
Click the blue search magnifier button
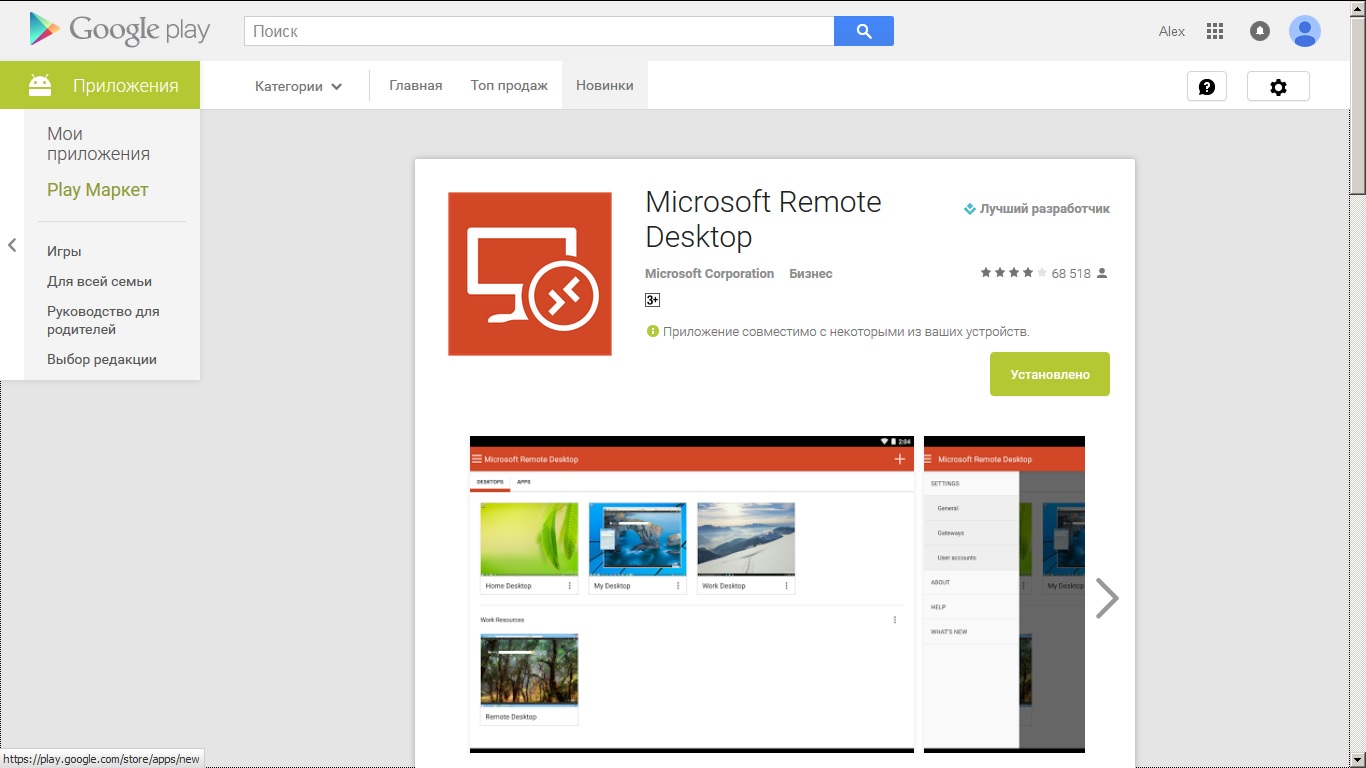pos(864,31)
